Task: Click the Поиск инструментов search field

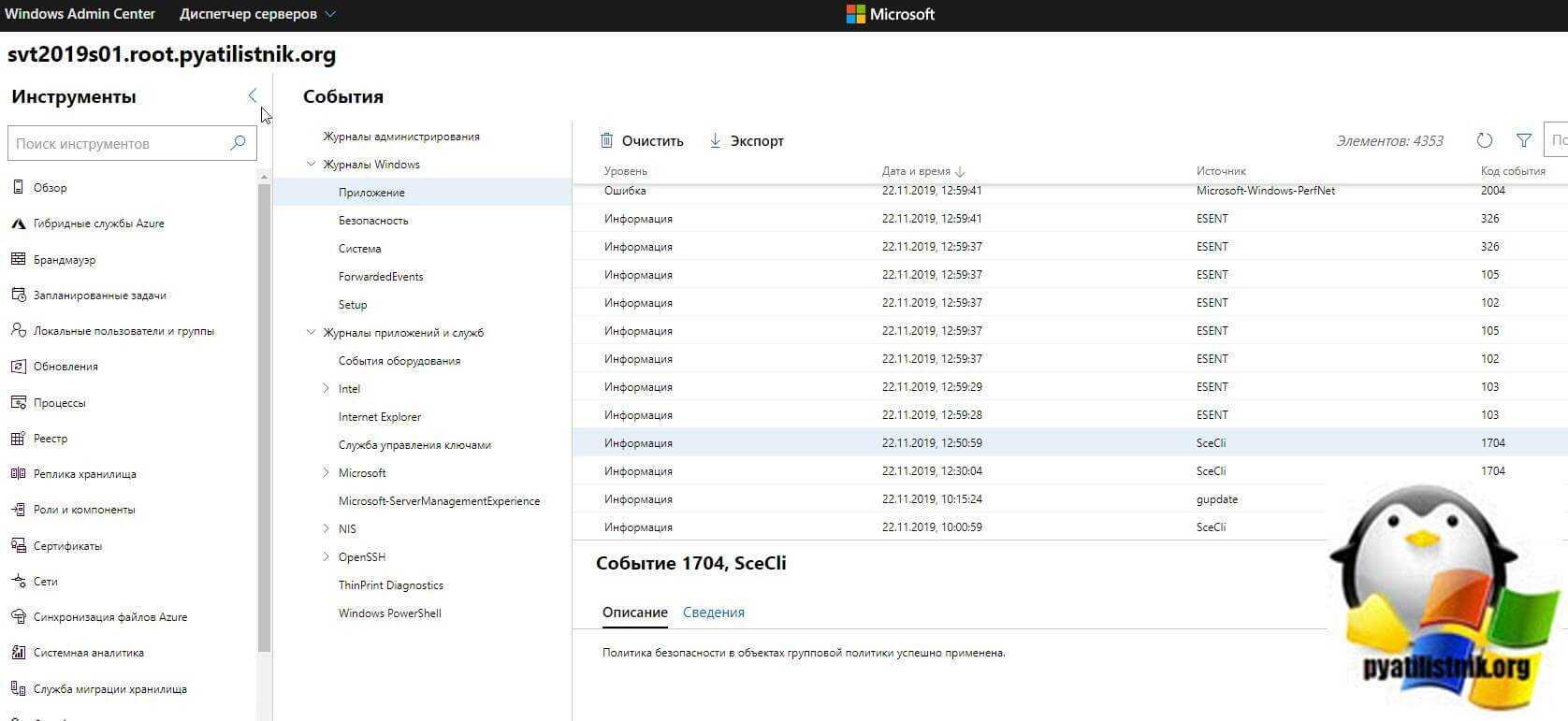Action: [x=120, y=144]
